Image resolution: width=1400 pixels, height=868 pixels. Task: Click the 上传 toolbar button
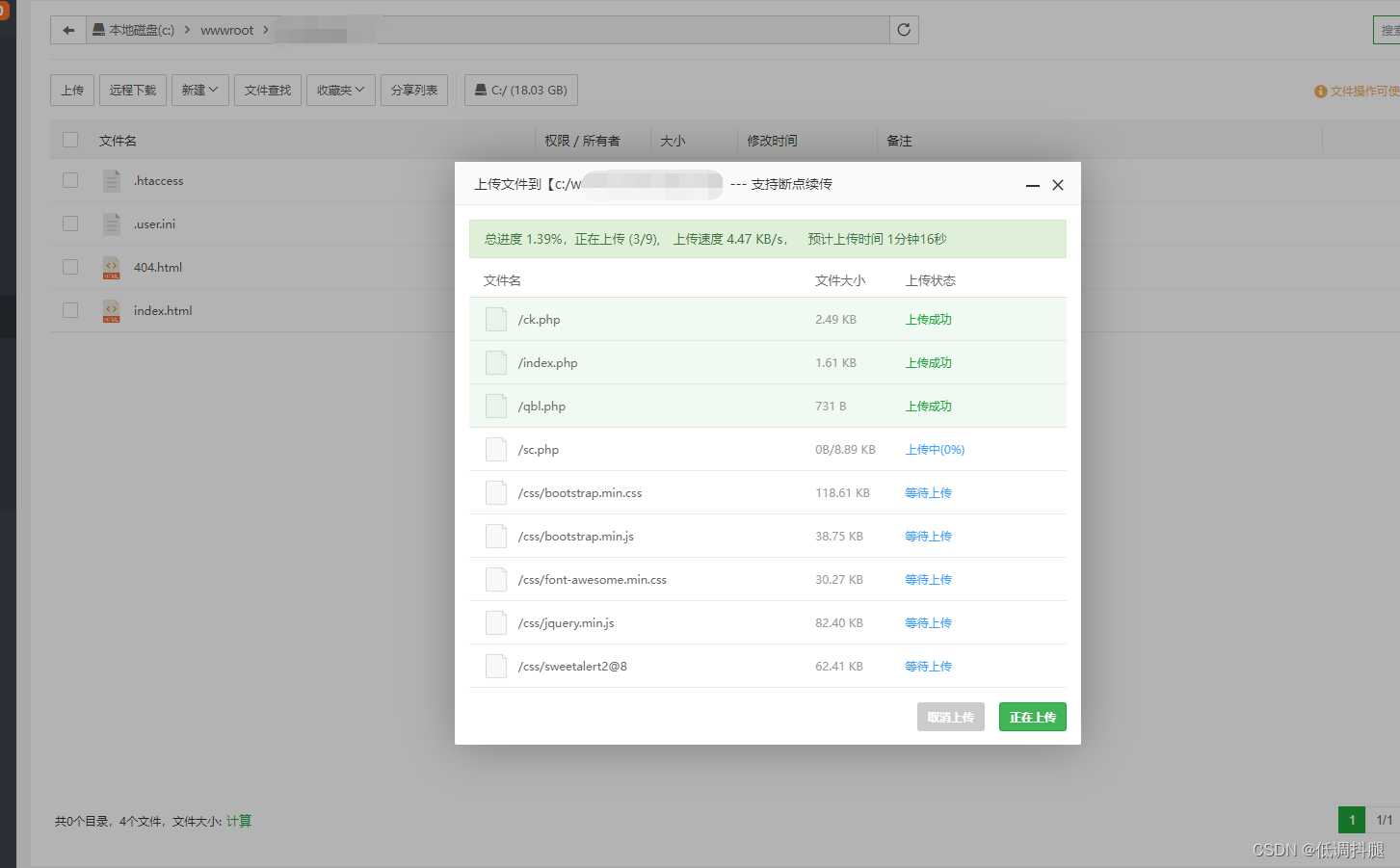click(x=72, y=90)
